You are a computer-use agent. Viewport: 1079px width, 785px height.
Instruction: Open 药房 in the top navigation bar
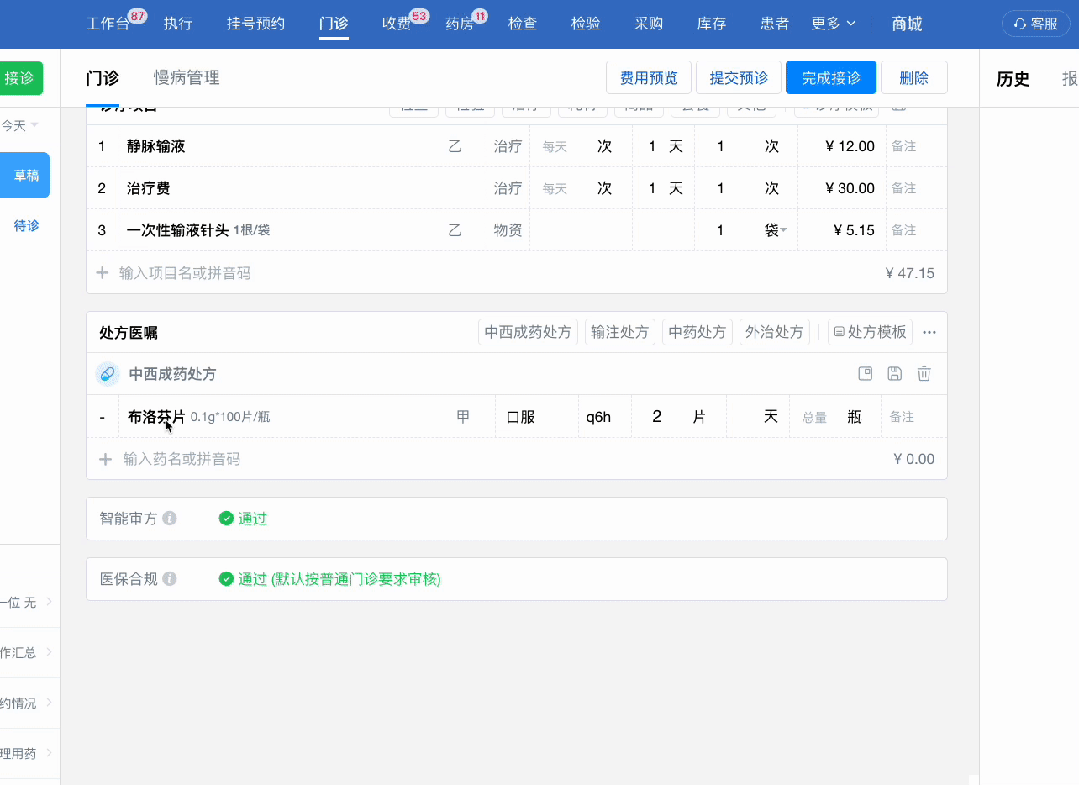pos(460,24)
